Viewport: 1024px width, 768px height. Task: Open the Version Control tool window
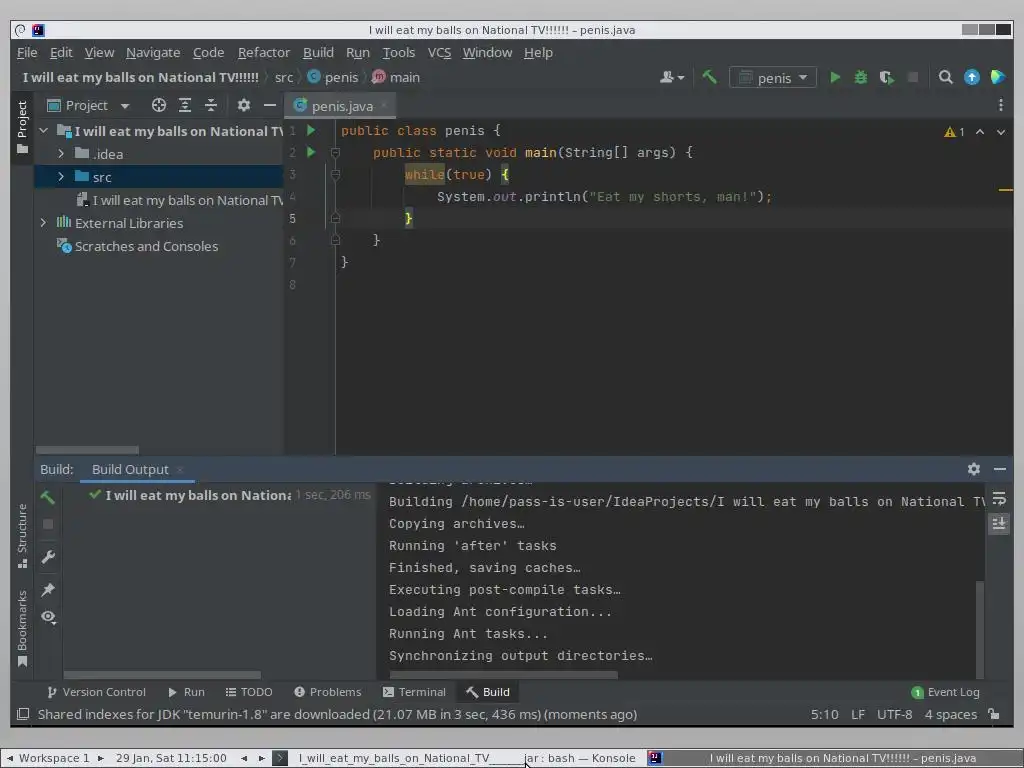pos(97,692)
